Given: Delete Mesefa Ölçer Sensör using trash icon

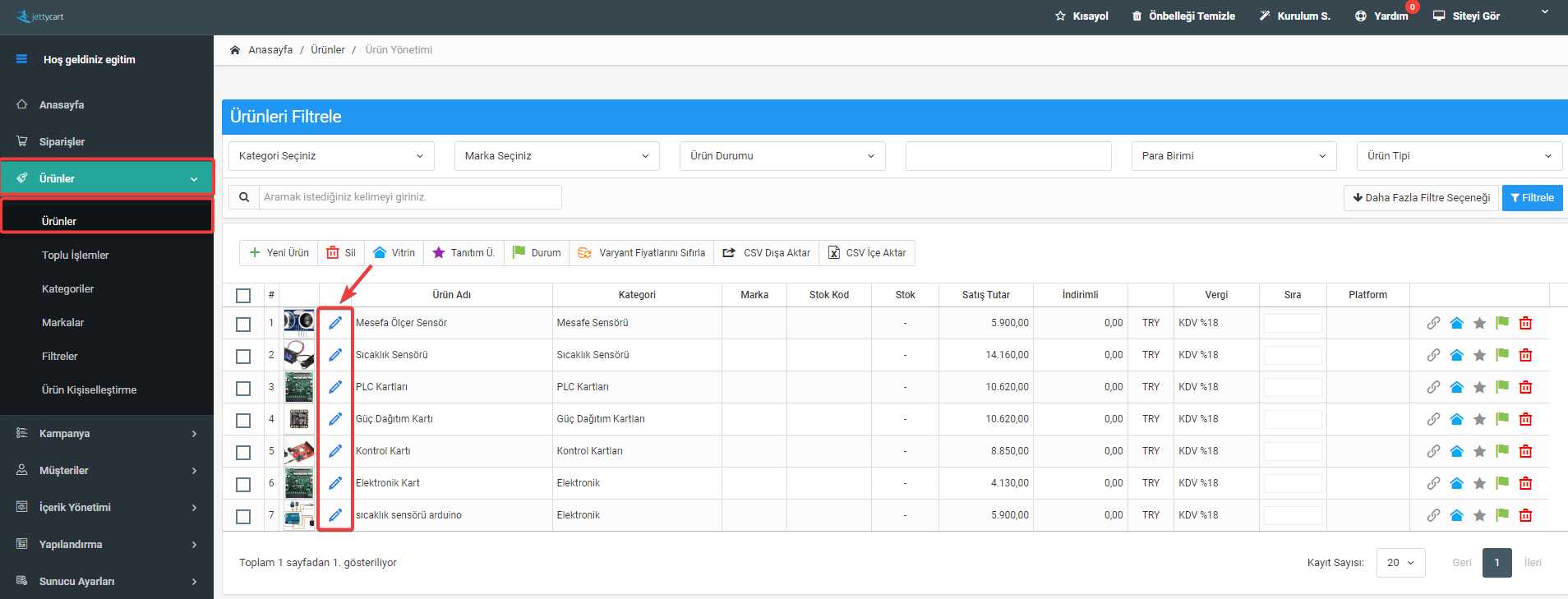Looking at the screenshot, I should (x=1525, y=323).
